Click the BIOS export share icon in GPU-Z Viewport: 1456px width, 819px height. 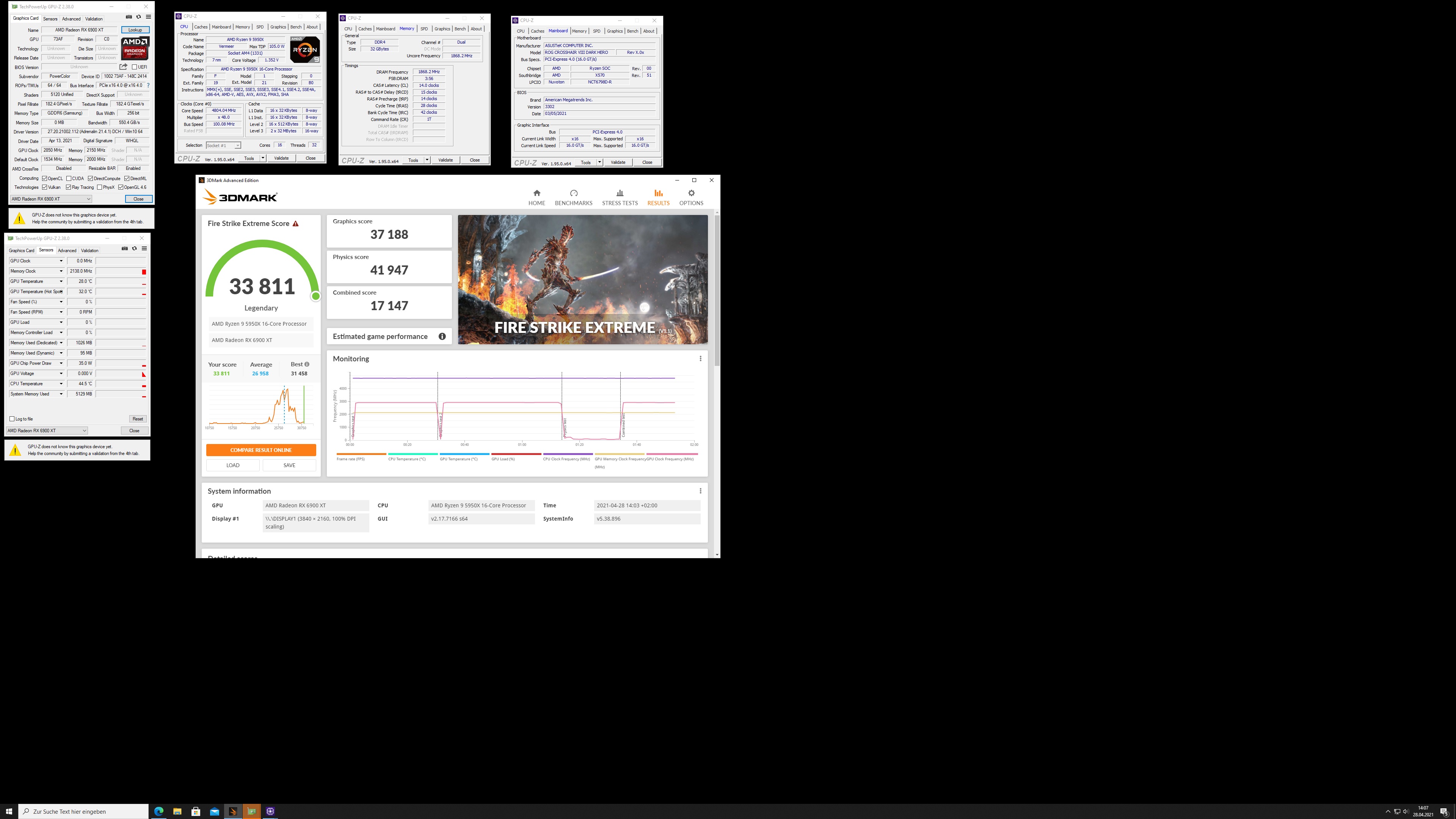(123, 67)
